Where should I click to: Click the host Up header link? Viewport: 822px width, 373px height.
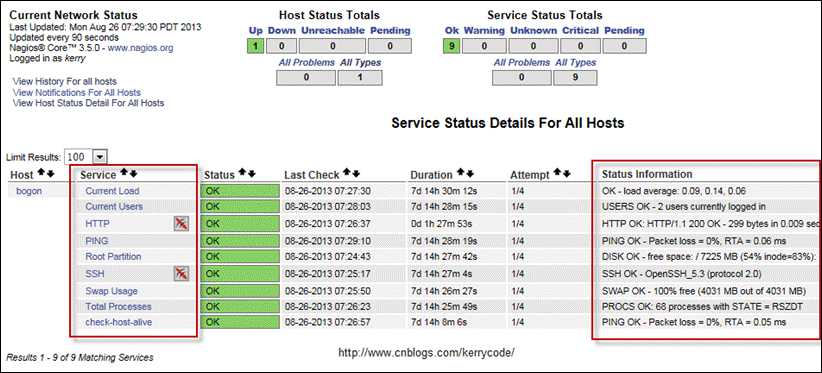pos(255,30)
